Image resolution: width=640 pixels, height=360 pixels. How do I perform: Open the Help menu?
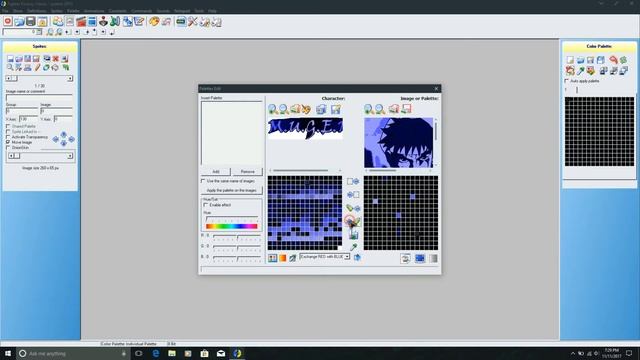(212, 11)
